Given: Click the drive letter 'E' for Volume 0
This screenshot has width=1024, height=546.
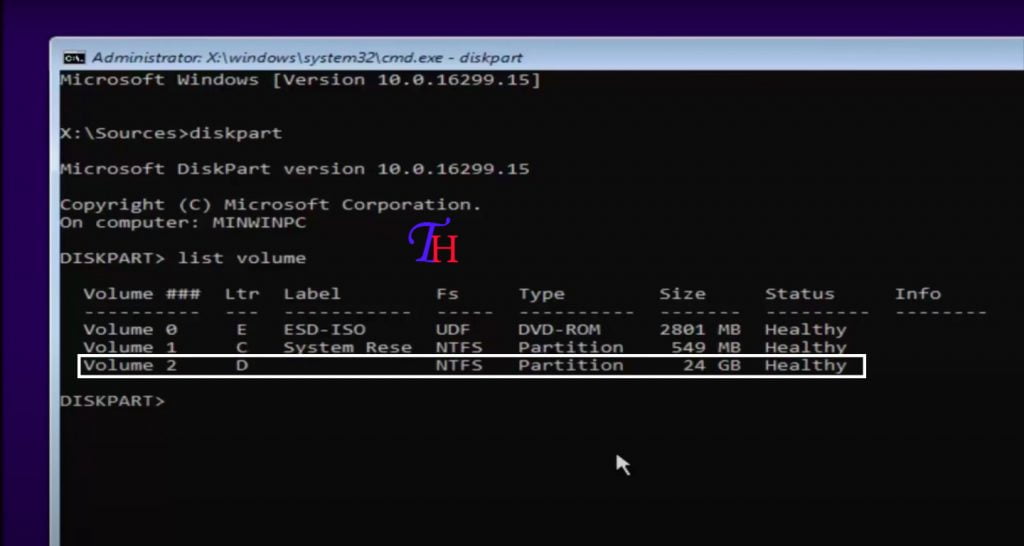Looking at the screenshot, I should 242,329.
